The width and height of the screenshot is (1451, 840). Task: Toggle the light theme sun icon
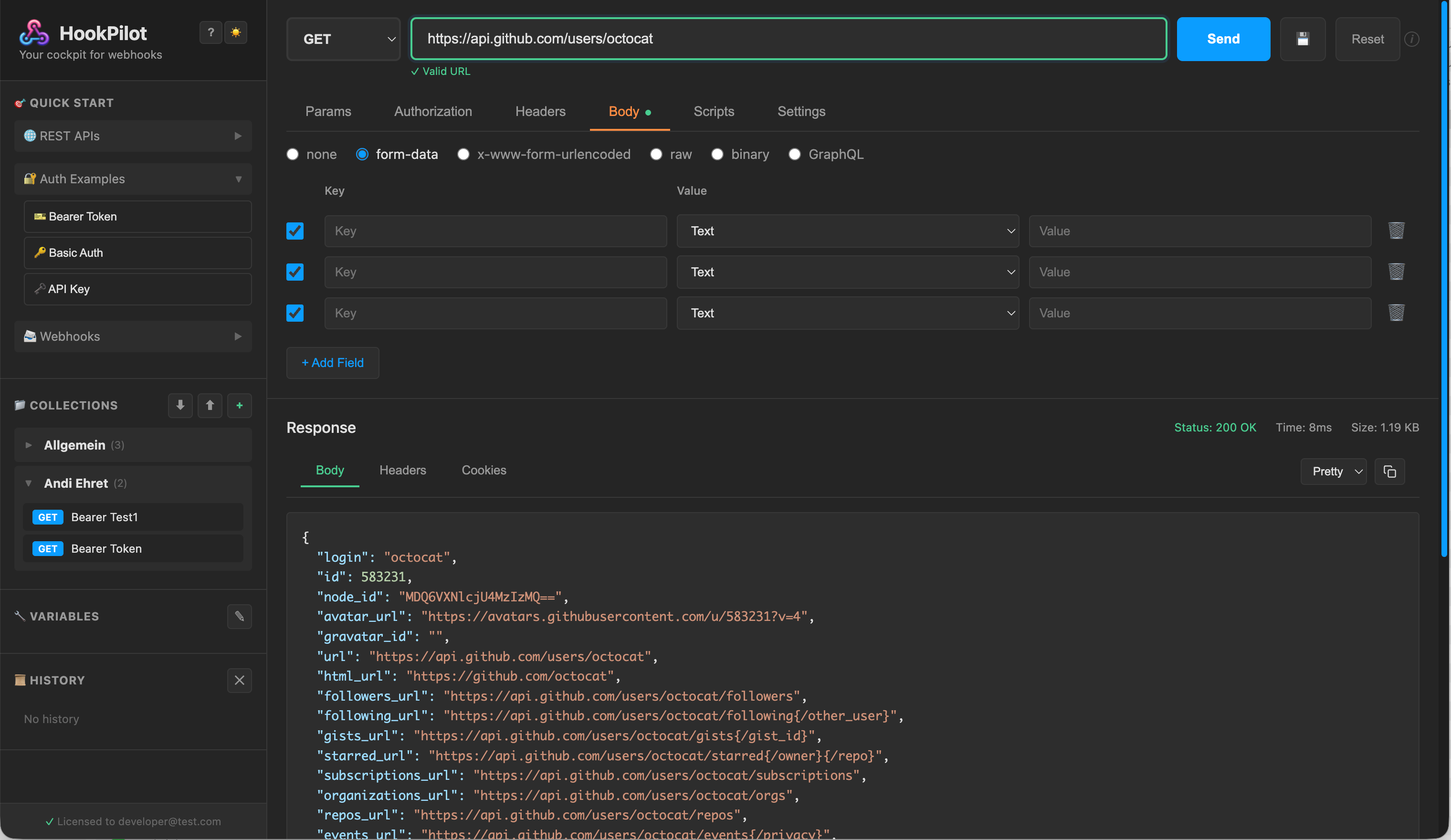tap(235, 32)
